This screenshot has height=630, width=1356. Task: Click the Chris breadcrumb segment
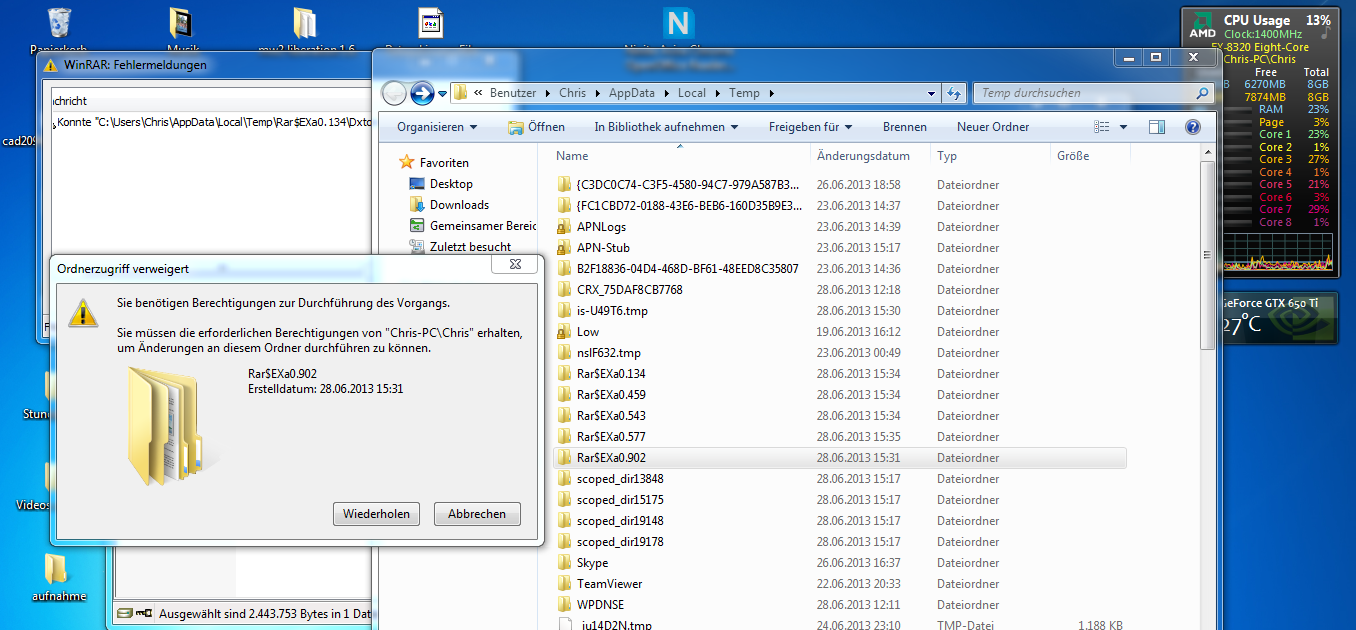(573, 93)
